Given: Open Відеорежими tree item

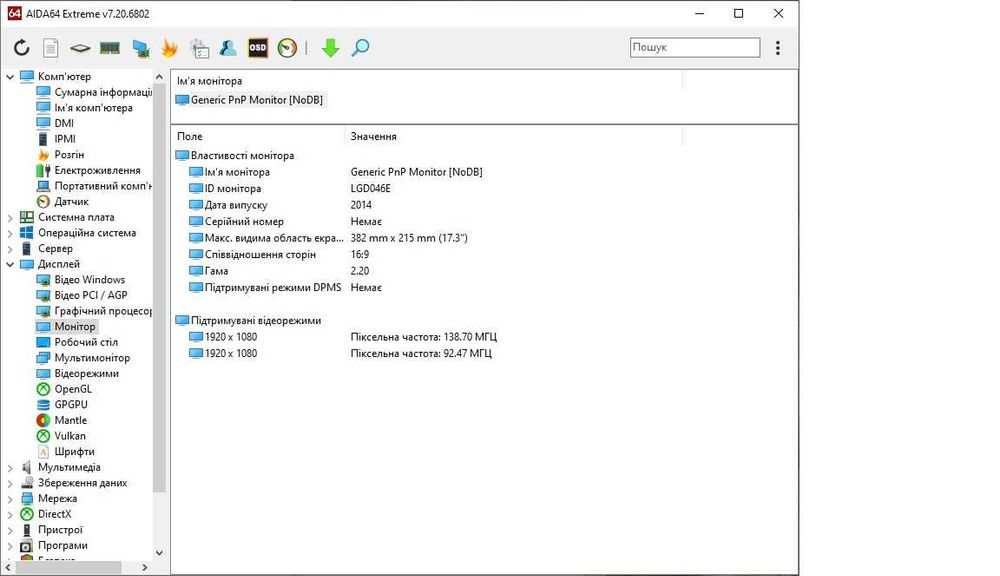Looking at the screenshot, I should point(78,373).
